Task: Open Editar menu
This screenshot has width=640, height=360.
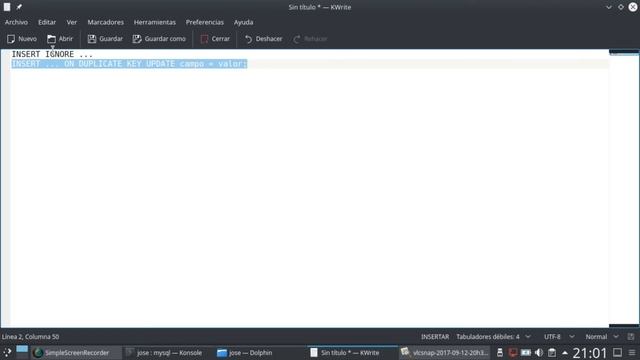Action: point(47,22)
